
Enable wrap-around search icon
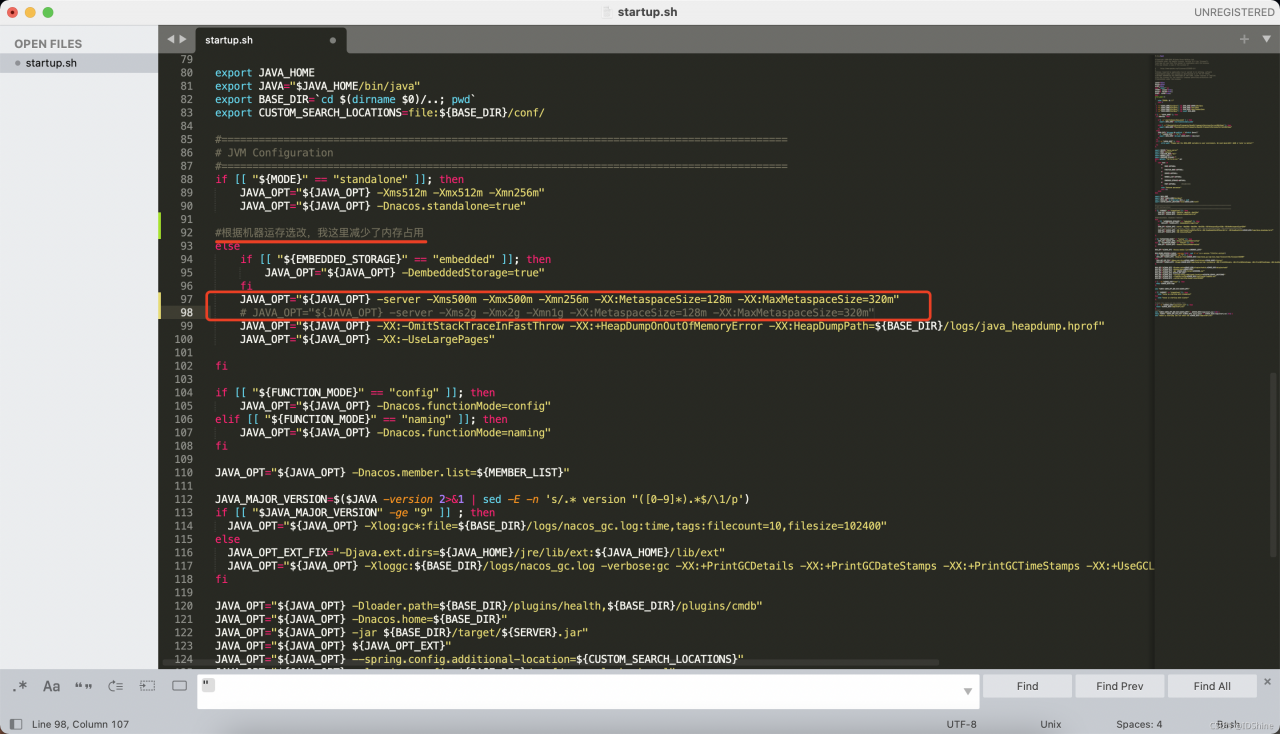115,686
